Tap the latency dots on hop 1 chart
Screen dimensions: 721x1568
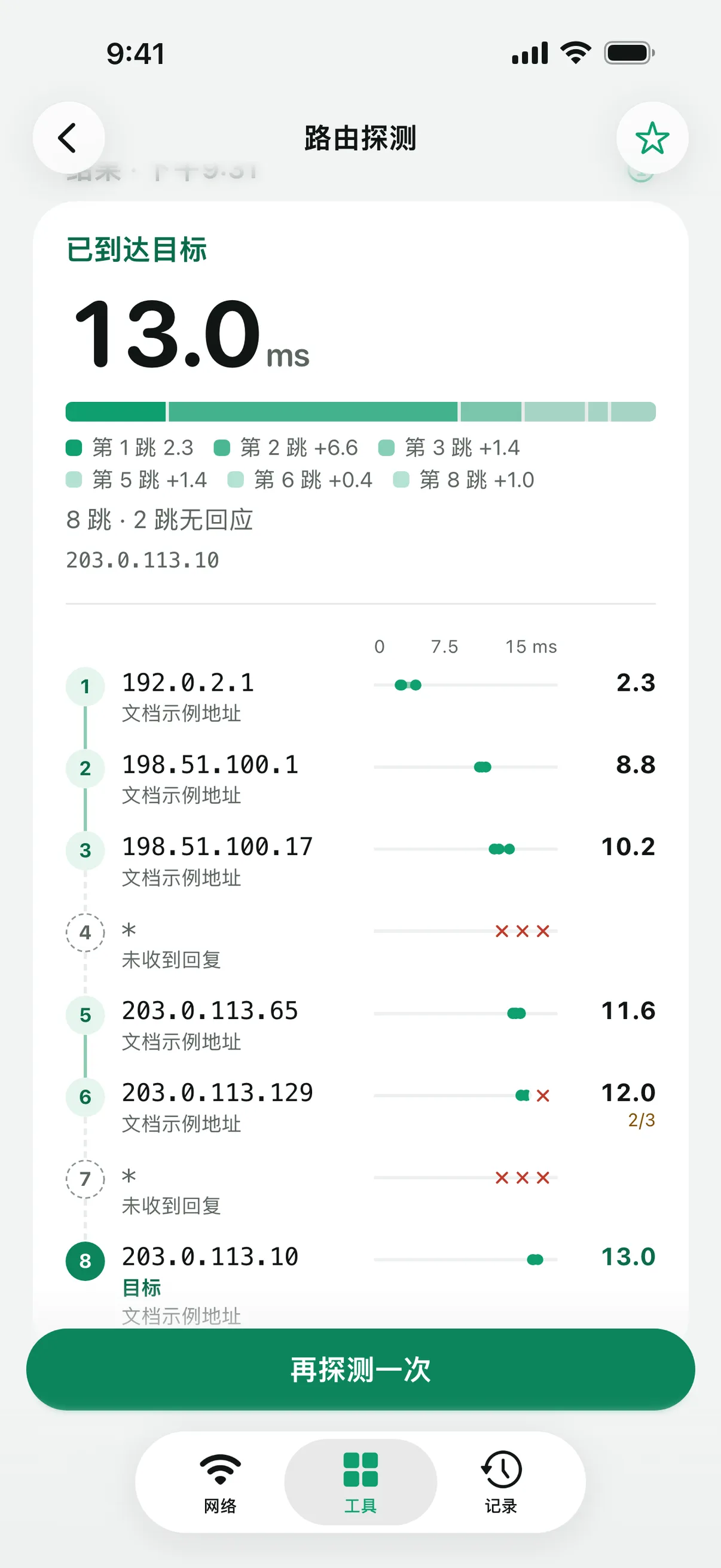[408, 685]
